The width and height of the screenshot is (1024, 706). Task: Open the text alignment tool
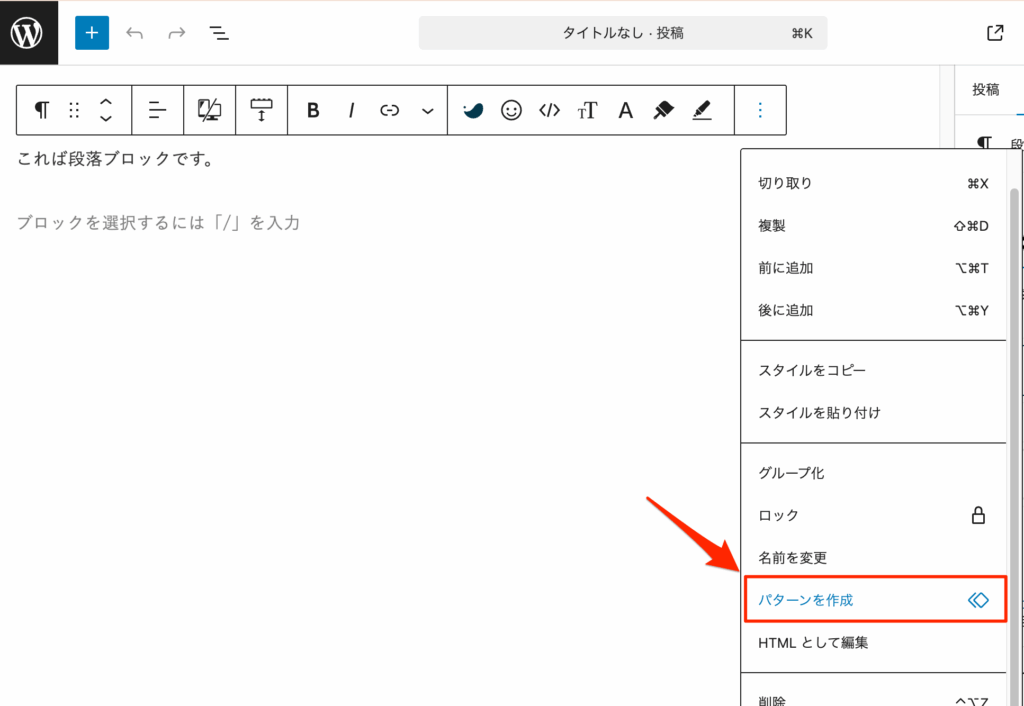157,110
